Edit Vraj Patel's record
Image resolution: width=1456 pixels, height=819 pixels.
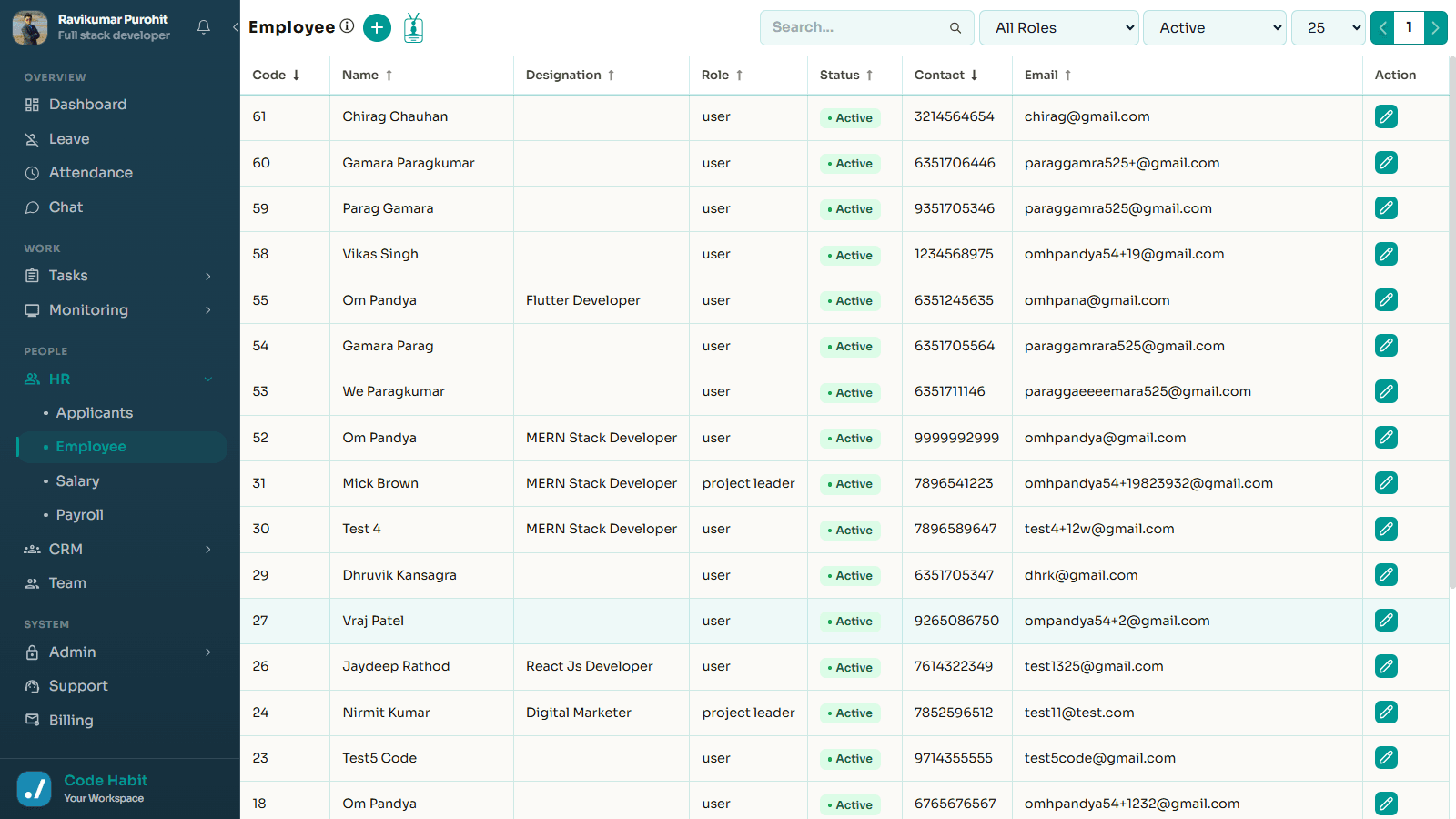pyautogui.click(x=1386, y=621)
